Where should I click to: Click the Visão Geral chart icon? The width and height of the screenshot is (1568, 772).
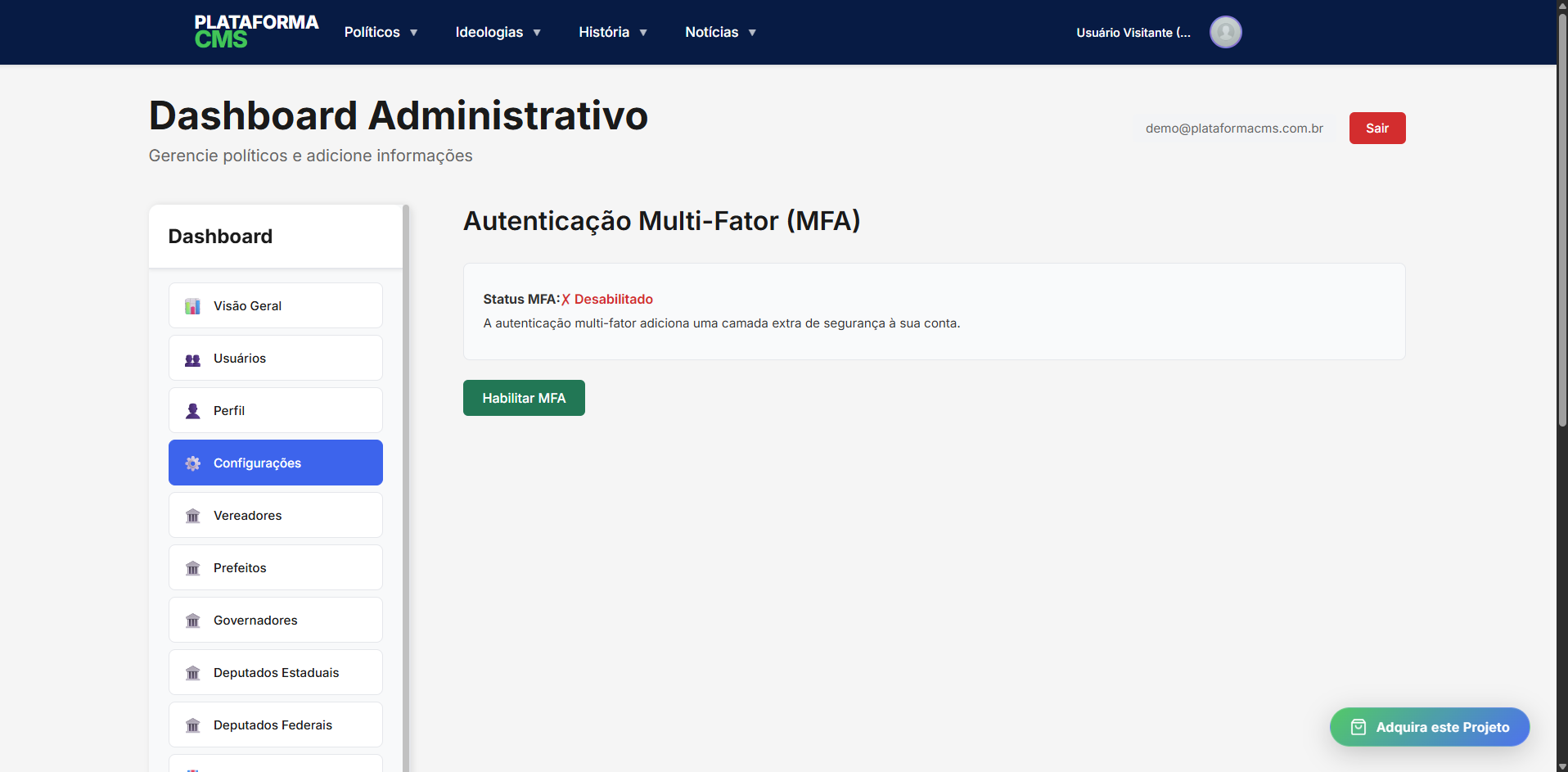[x=192, y=306]
